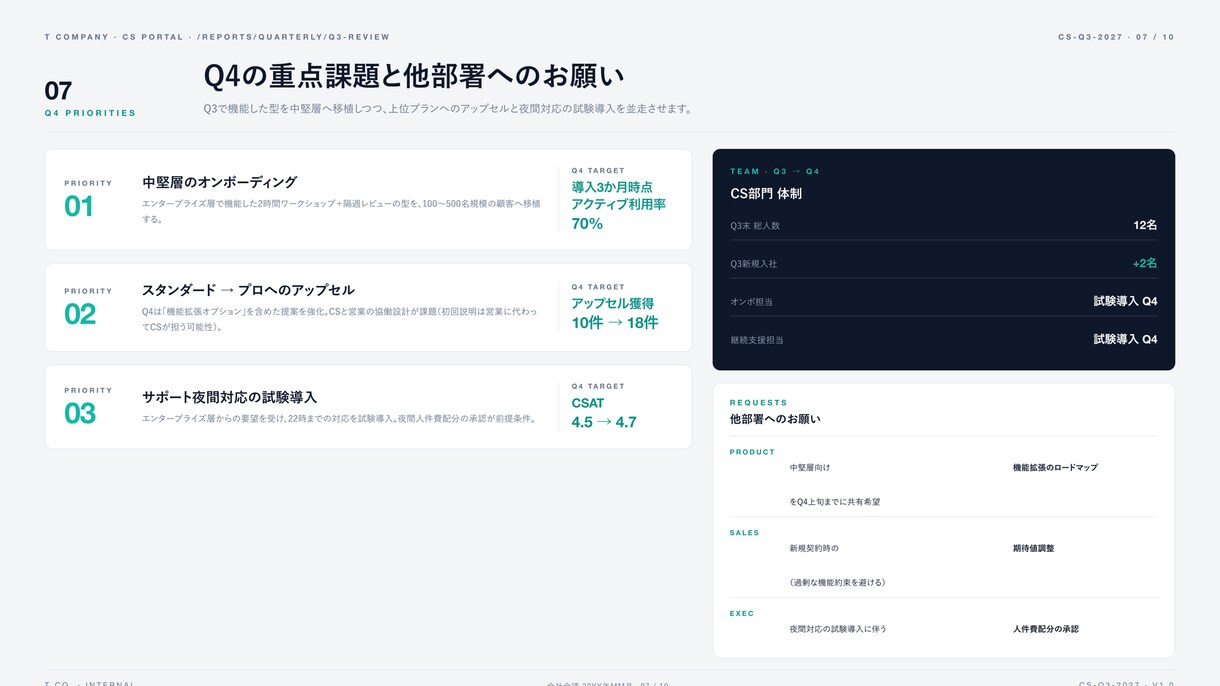The width and height of the screenshot is (1220, 686).
Task: Click the slide title Q4の重点課題と他部署へのお願い
Action: click(x=414, y=77)
